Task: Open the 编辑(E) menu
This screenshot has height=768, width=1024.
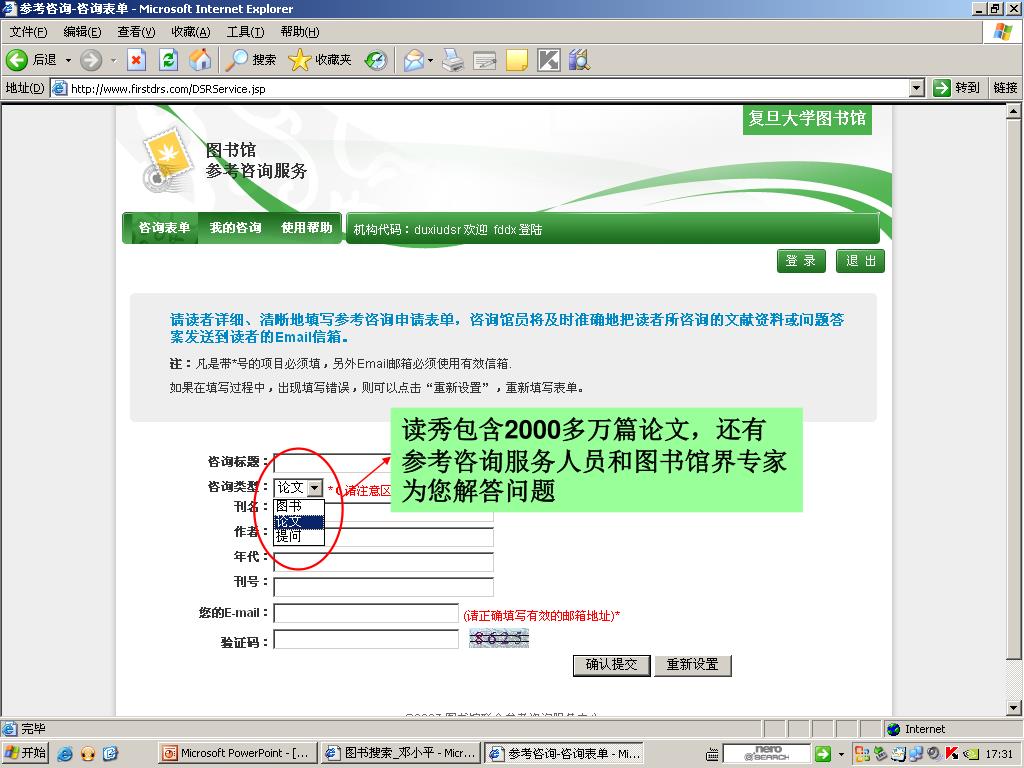Action: [x=82, y=32]
